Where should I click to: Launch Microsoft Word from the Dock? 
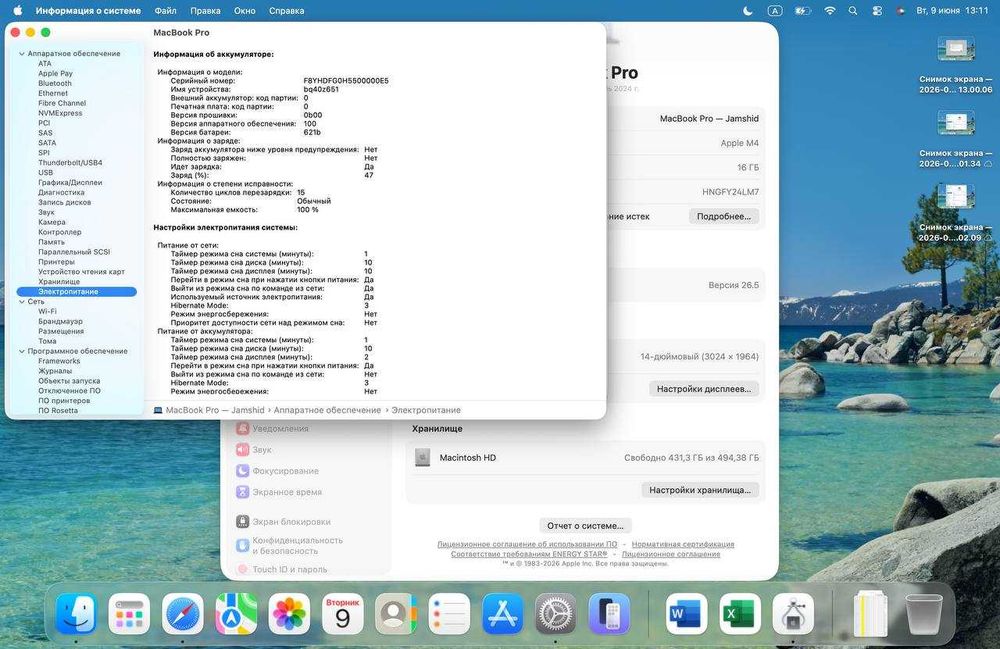[686, 615]
